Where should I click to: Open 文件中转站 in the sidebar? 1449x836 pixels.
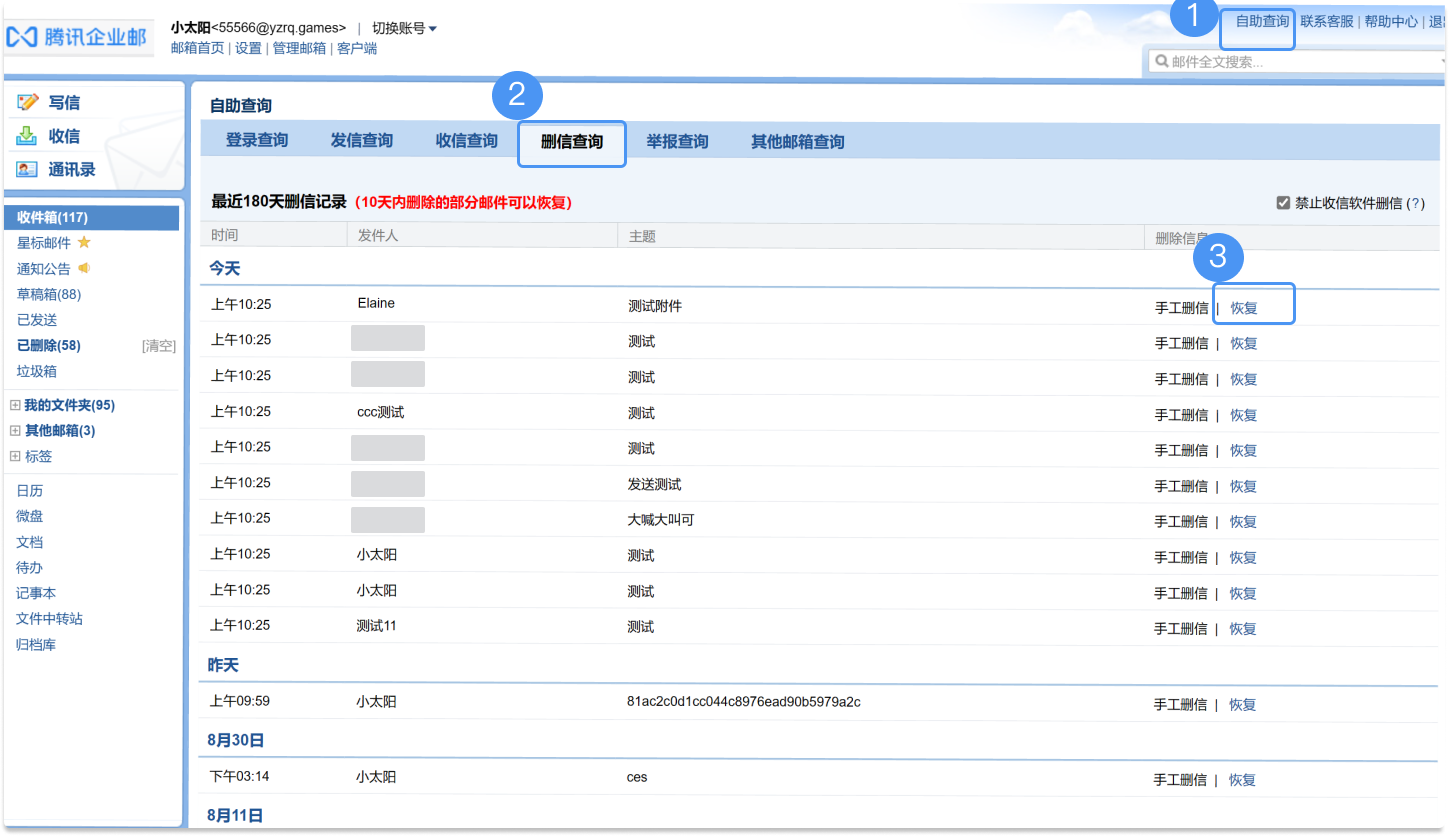50,619
